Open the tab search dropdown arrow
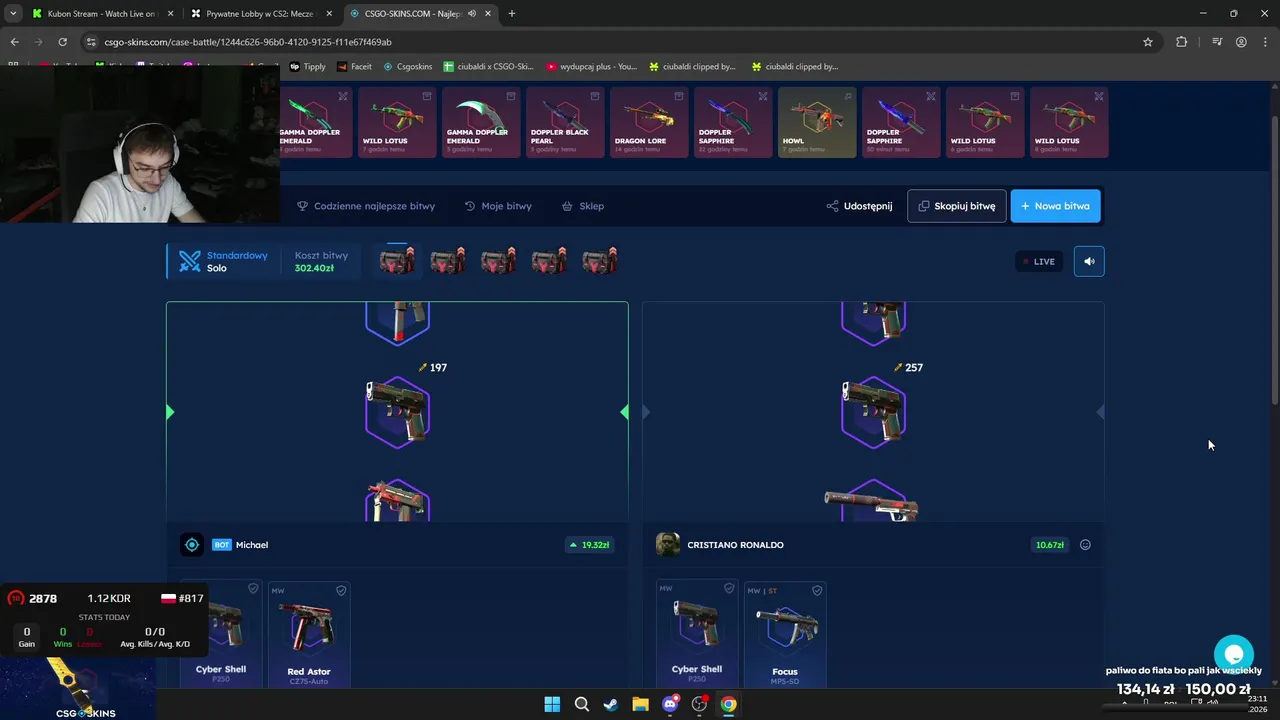The width and height of the screenshot is (1280, 720). coord(13,13)
